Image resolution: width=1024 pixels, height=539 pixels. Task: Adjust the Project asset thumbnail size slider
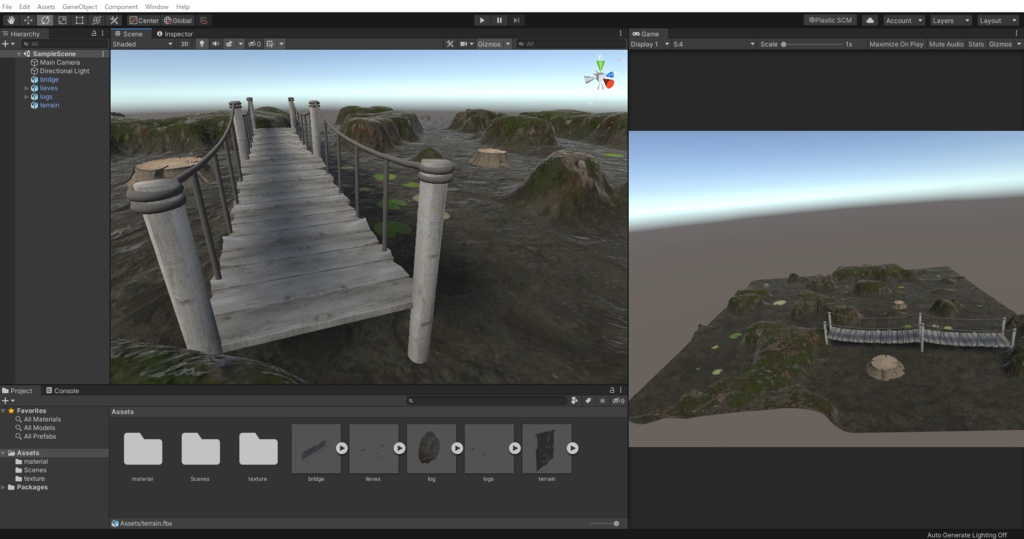(604, 523)
